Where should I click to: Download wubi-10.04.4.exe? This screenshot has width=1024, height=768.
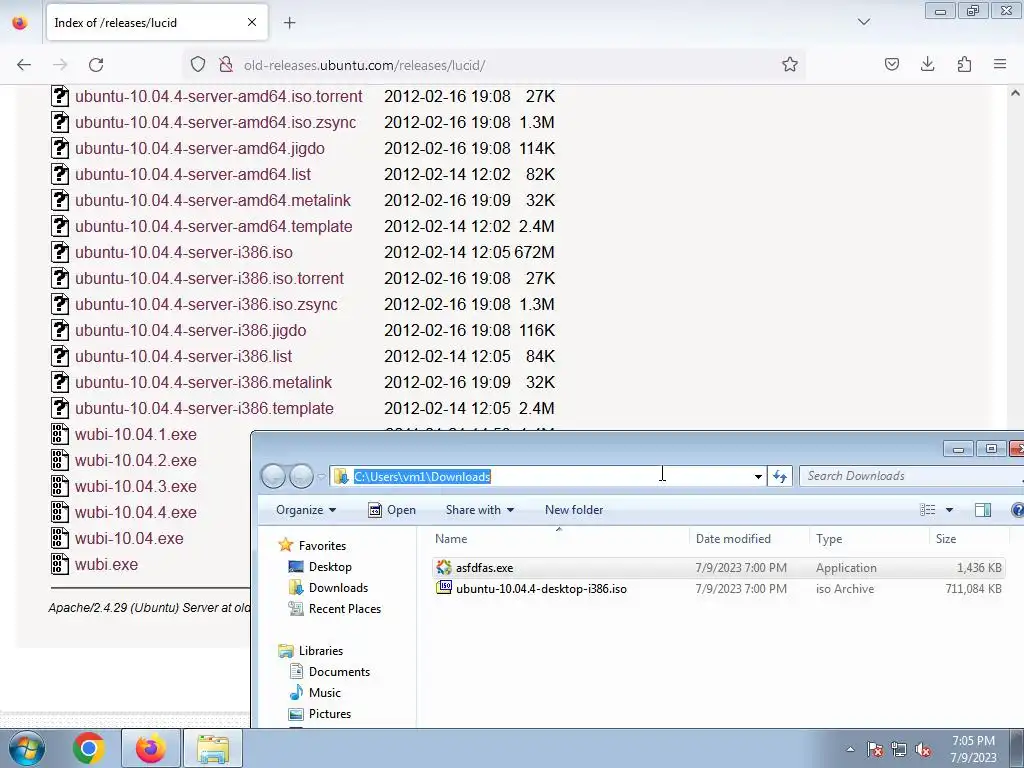pyautogui.click(x=136, y=512)
